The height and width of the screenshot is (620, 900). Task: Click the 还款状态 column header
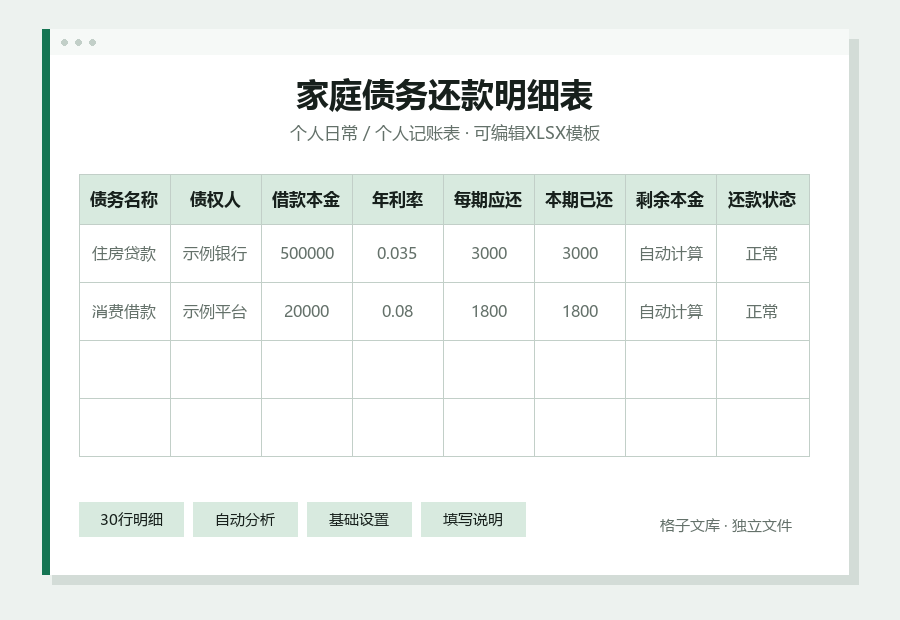763,200
